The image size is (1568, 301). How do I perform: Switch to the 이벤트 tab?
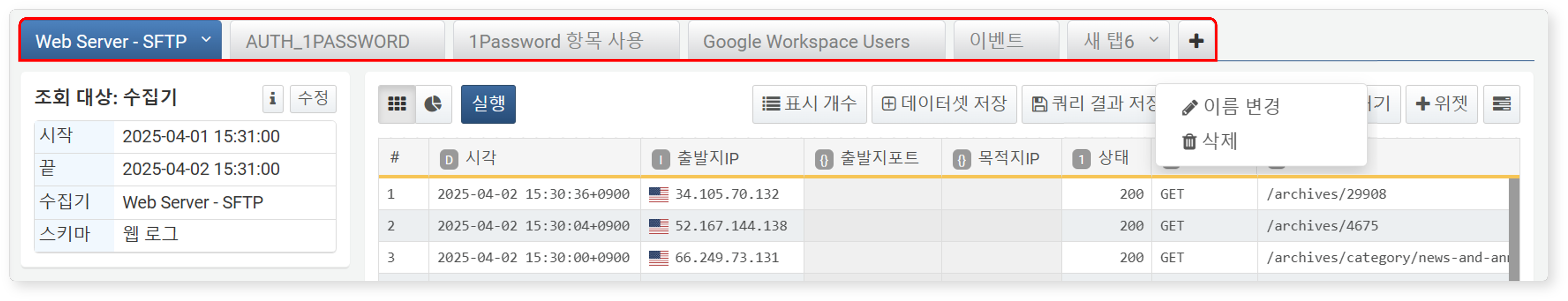pyautogui.click(x=1006, y=41)
